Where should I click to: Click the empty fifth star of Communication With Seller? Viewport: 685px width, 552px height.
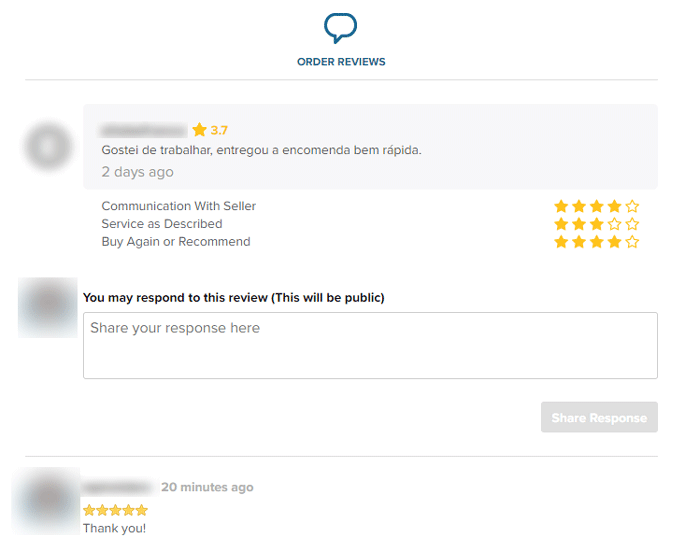tap(632, 206)
